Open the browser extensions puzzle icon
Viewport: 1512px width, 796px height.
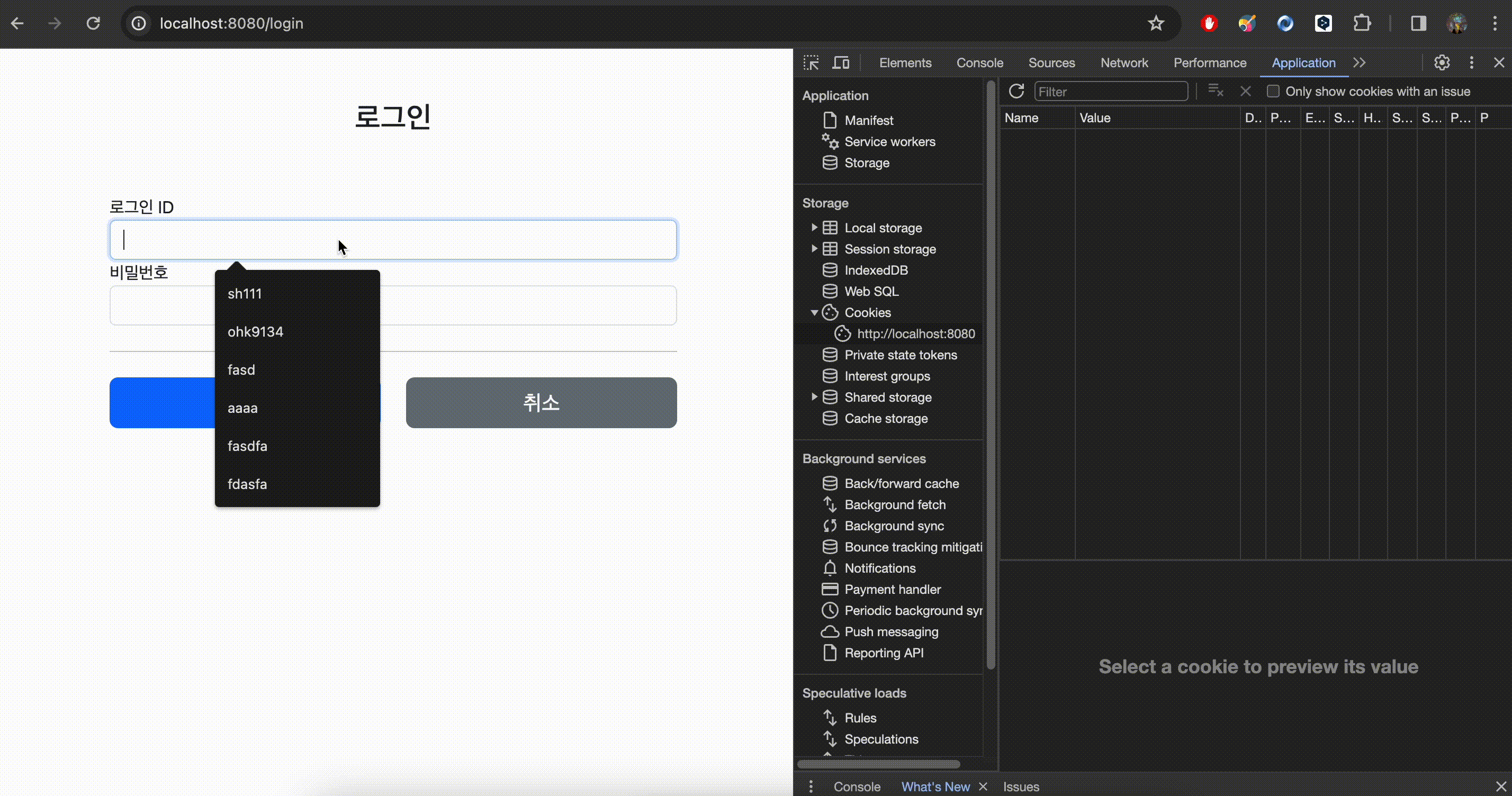point(1362,23)
